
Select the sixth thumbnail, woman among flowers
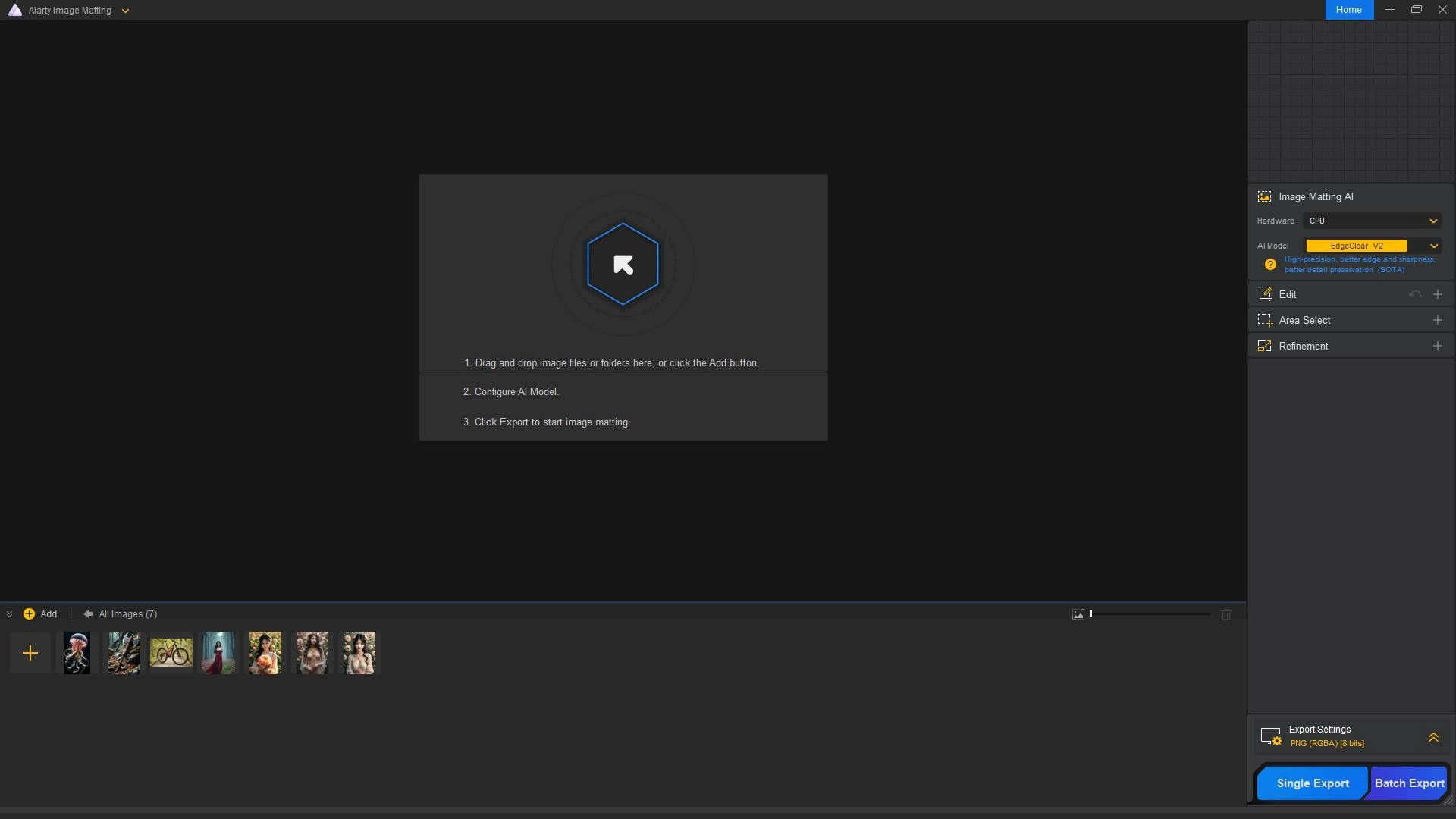(x=312, y=653)
